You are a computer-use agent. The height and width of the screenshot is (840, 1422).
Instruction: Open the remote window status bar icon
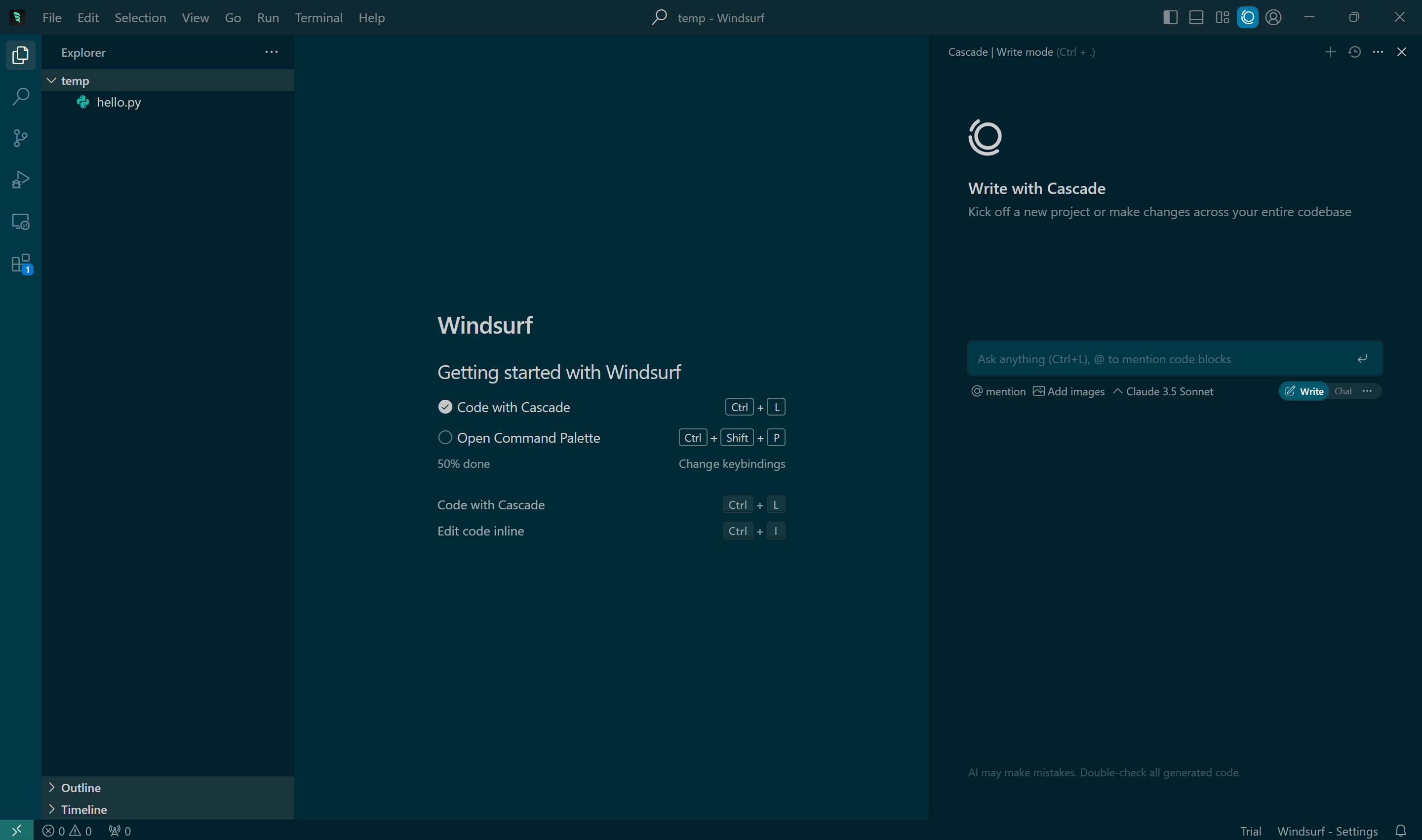click(16, 831)
